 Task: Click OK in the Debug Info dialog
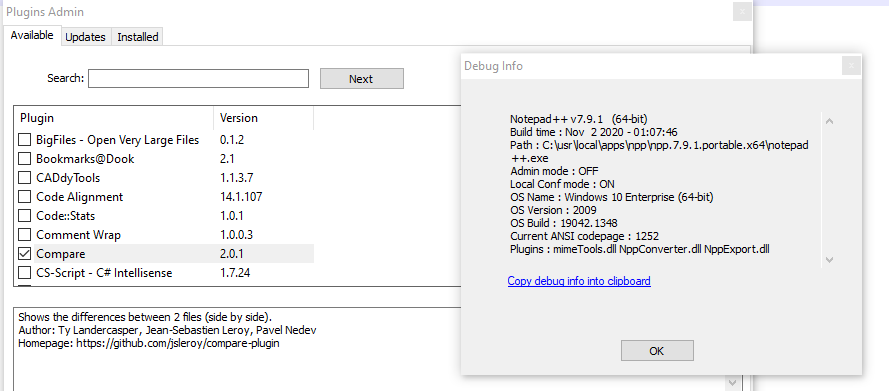pos(657,351)
